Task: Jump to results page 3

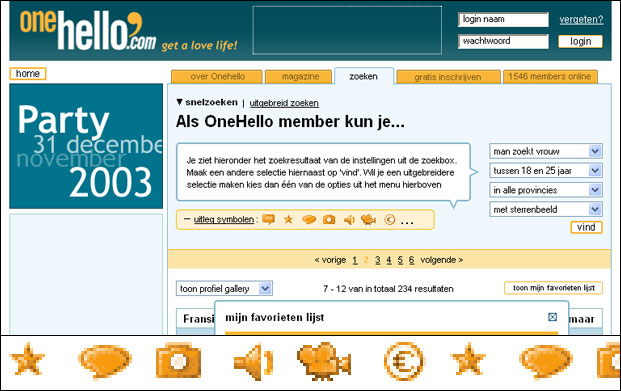Action: [x=377, y=260]
